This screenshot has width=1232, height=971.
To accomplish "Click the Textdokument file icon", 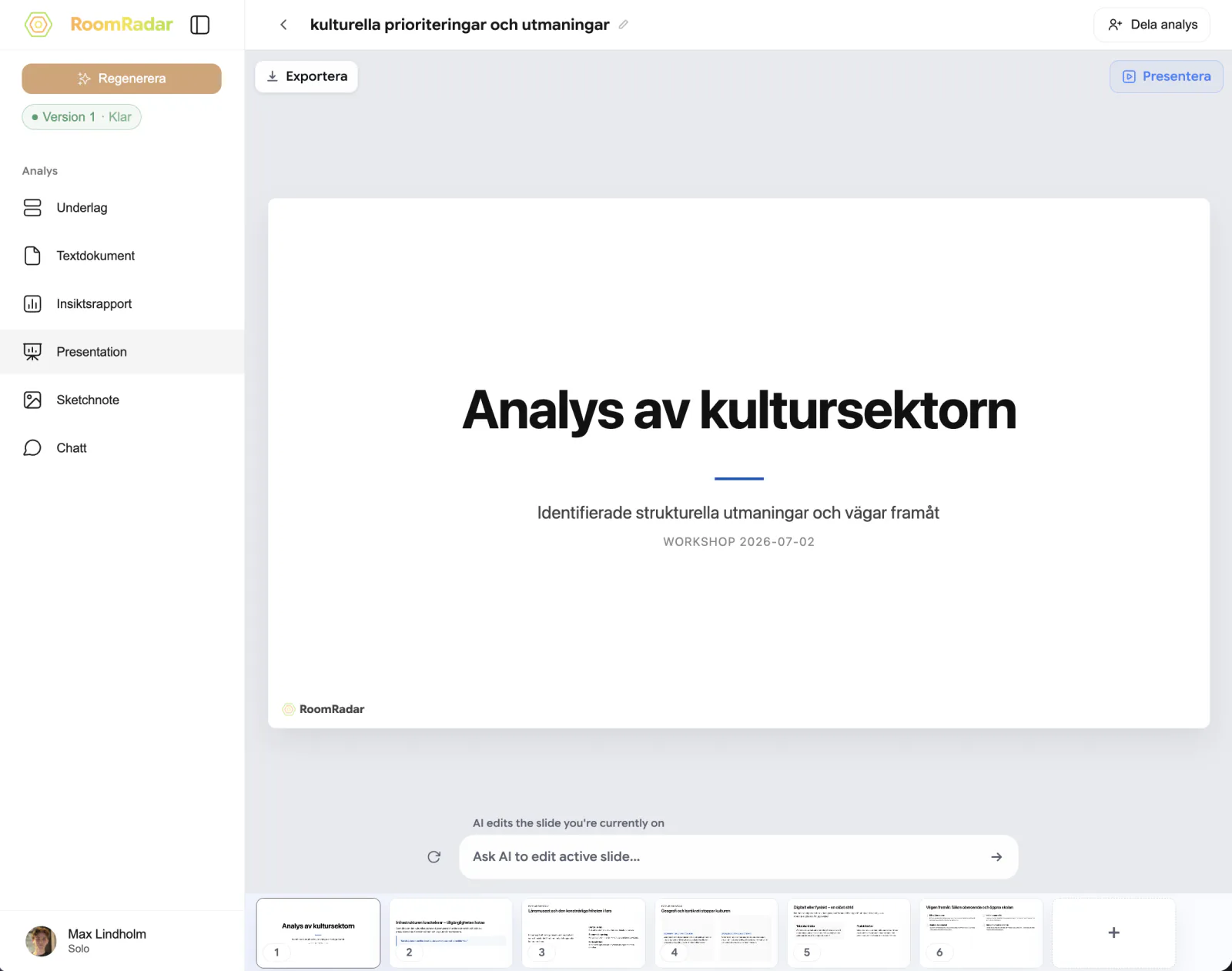I will 32,256.
